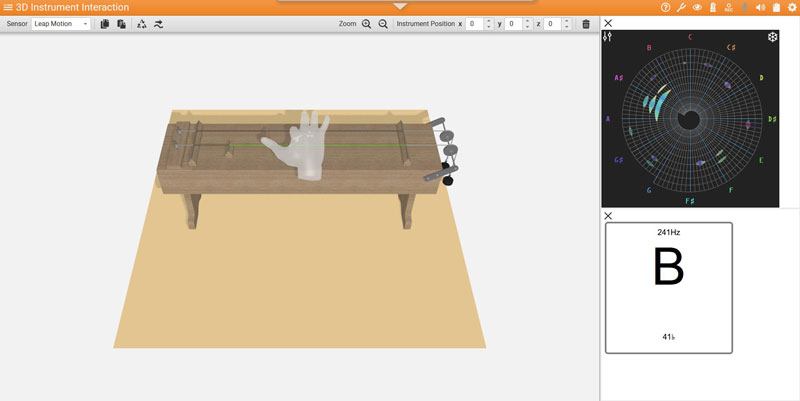800x401 pixels.
Task: Click the note label B on the spiral
Action: [649, 48]
